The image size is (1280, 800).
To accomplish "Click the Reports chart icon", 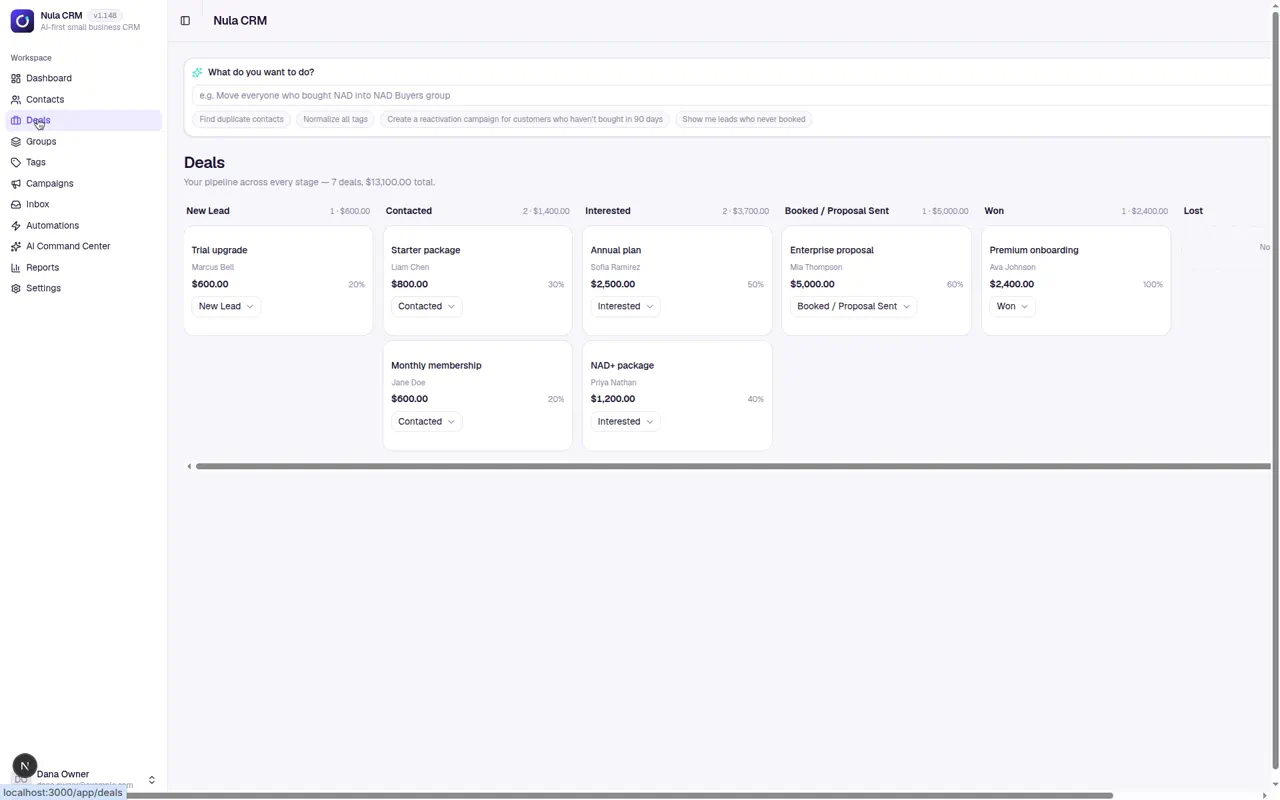I will tap(16, 268).
